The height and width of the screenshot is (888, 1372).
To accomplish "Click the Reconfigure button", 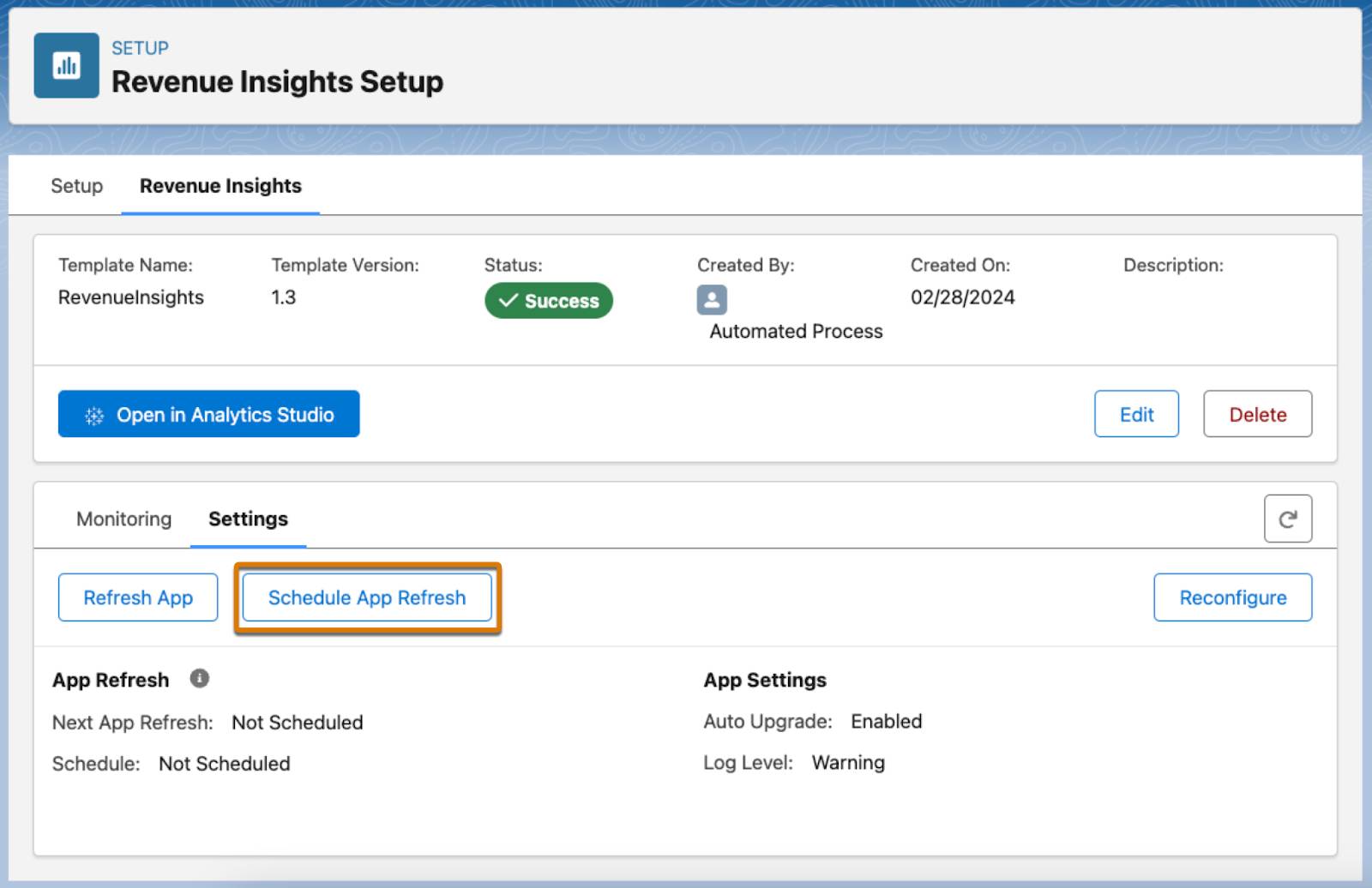I will pos(1232,597).
